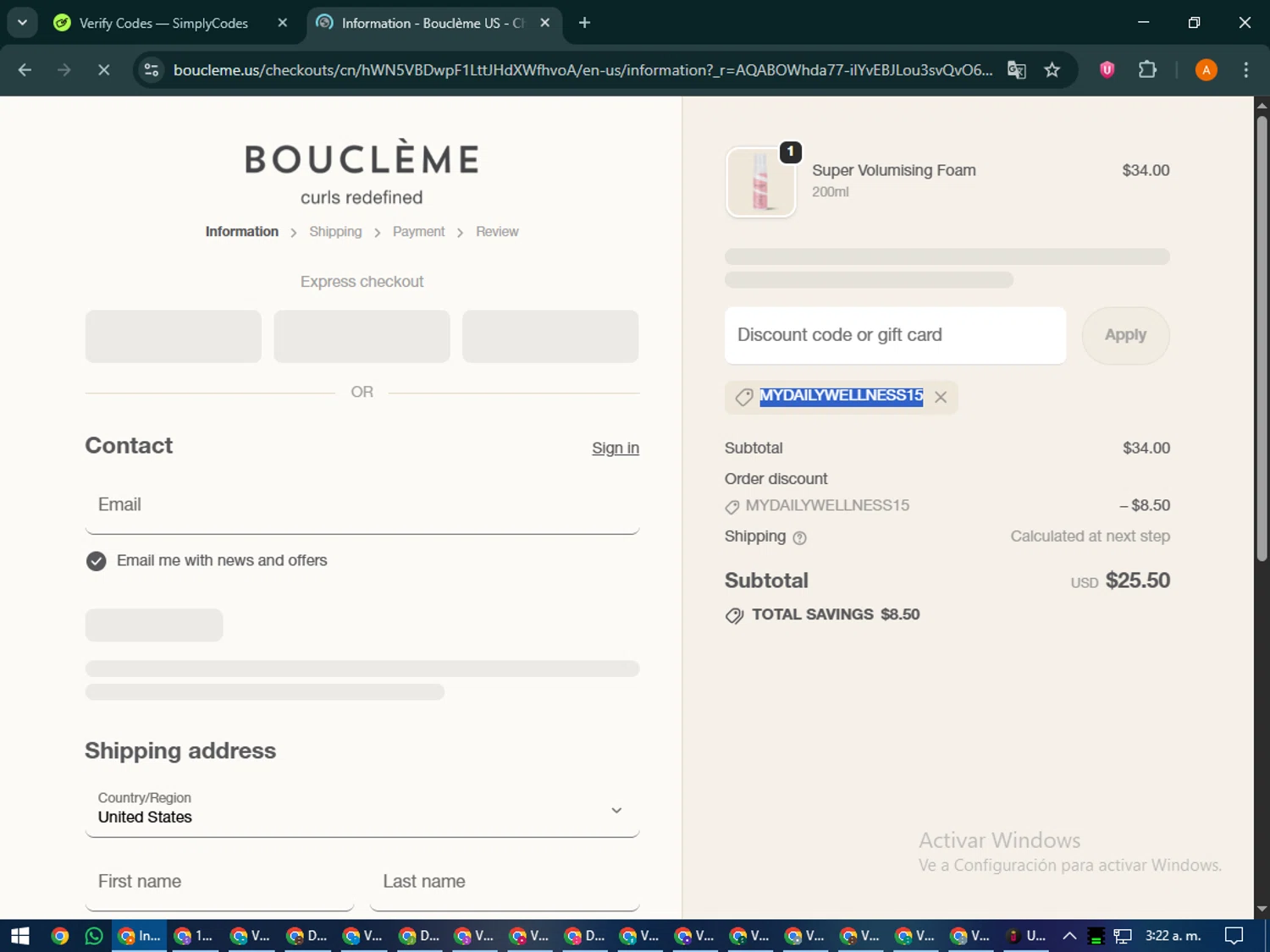Click the Shipping breadcrumb step
This screenshot has width=1270, height=952.
[x=335, y=232]
